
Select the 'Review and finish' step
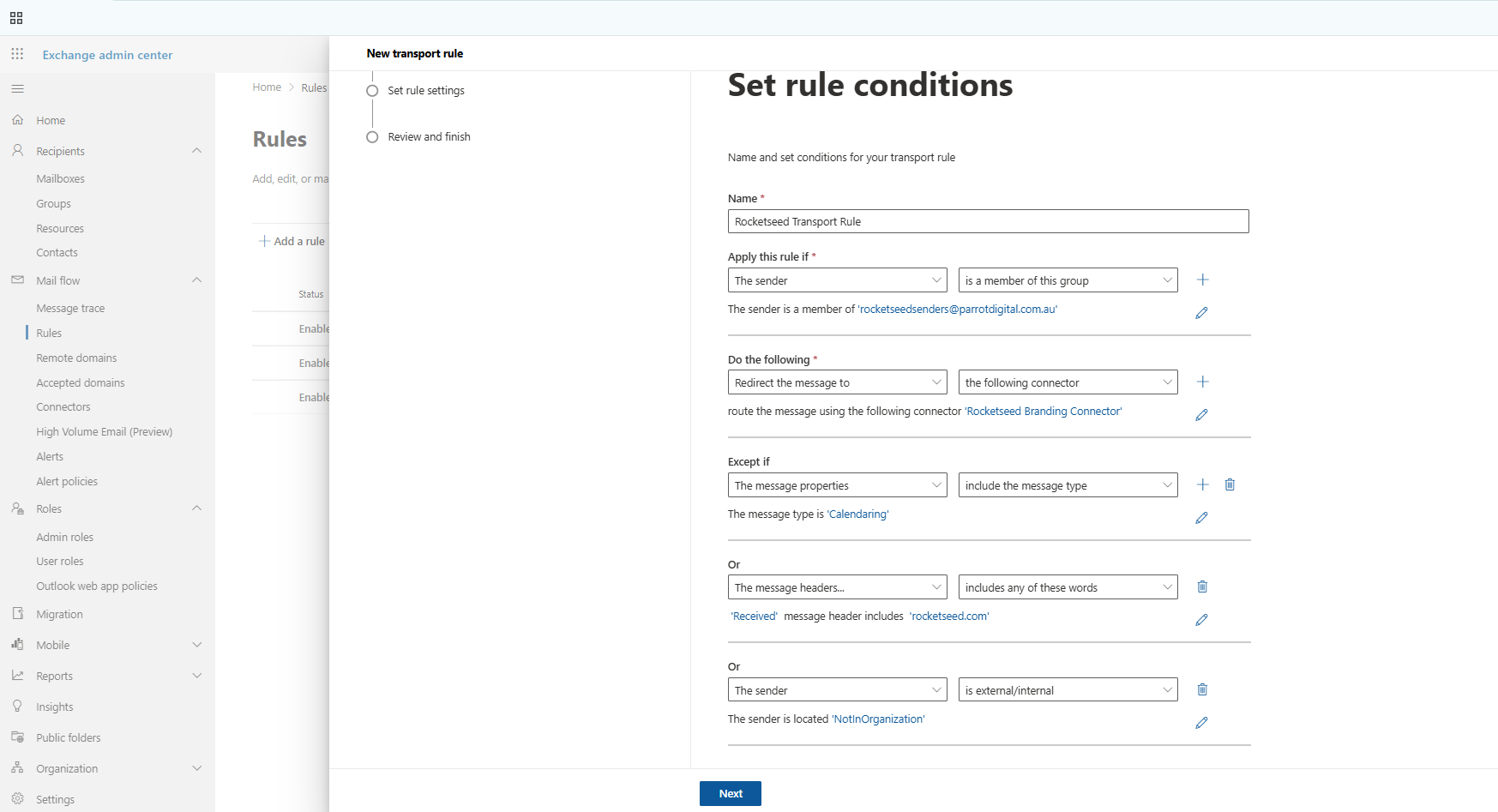[x=429, y=137]
